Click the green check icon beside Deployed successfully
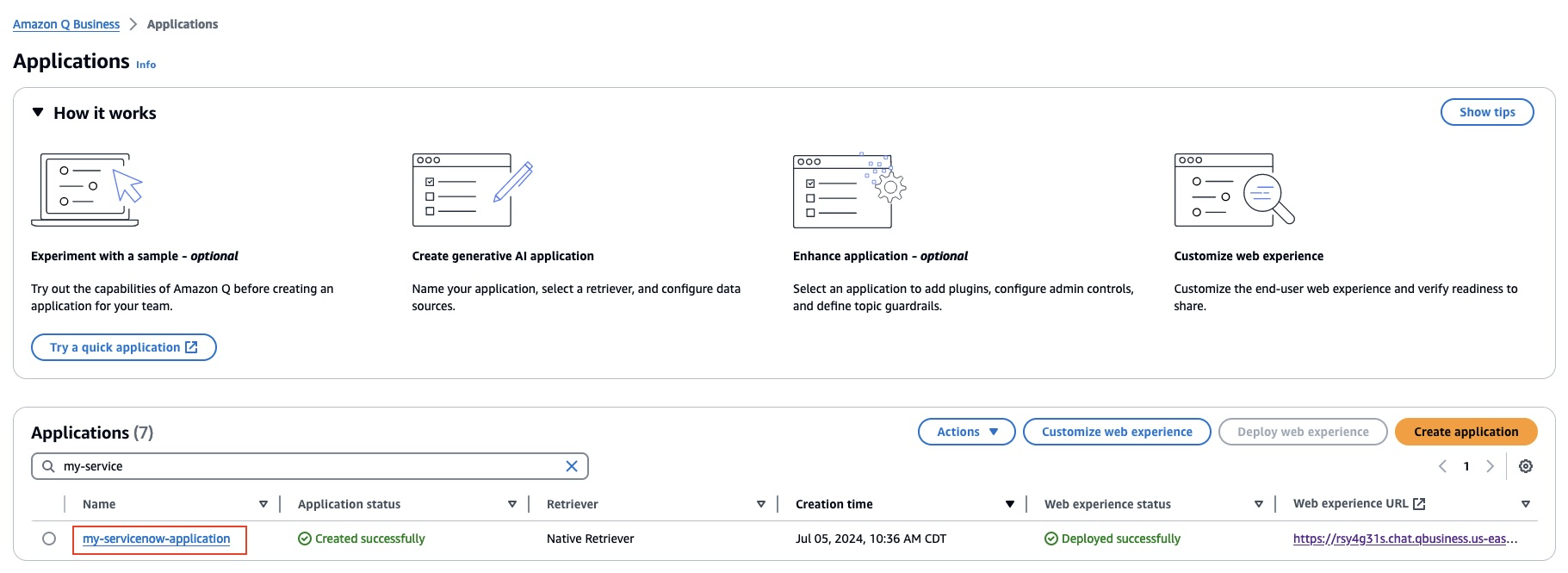The image size is (1568, 573). coord(1050,539)
